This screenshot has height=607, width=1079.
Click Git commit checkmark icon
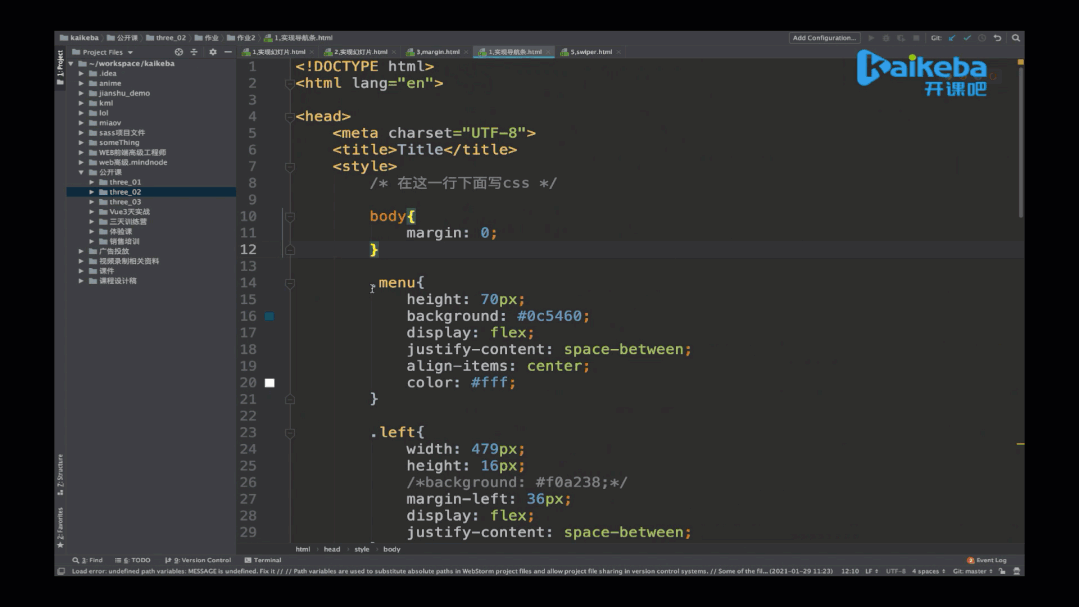click(968, 38)
